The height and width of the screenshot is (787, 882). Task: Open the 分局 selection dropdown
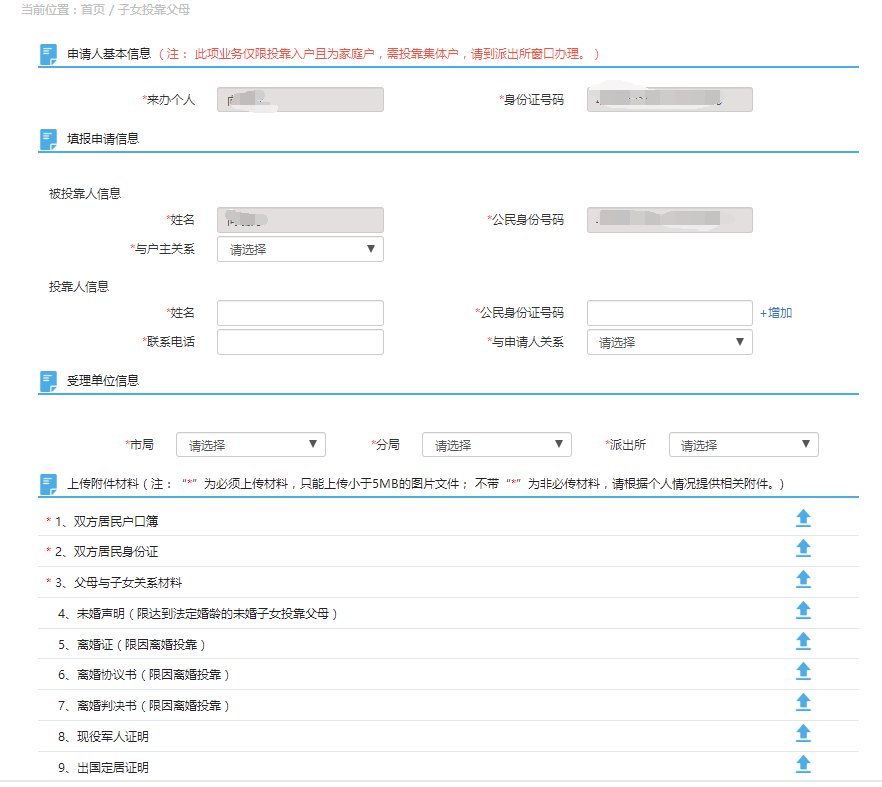(496, 445)
